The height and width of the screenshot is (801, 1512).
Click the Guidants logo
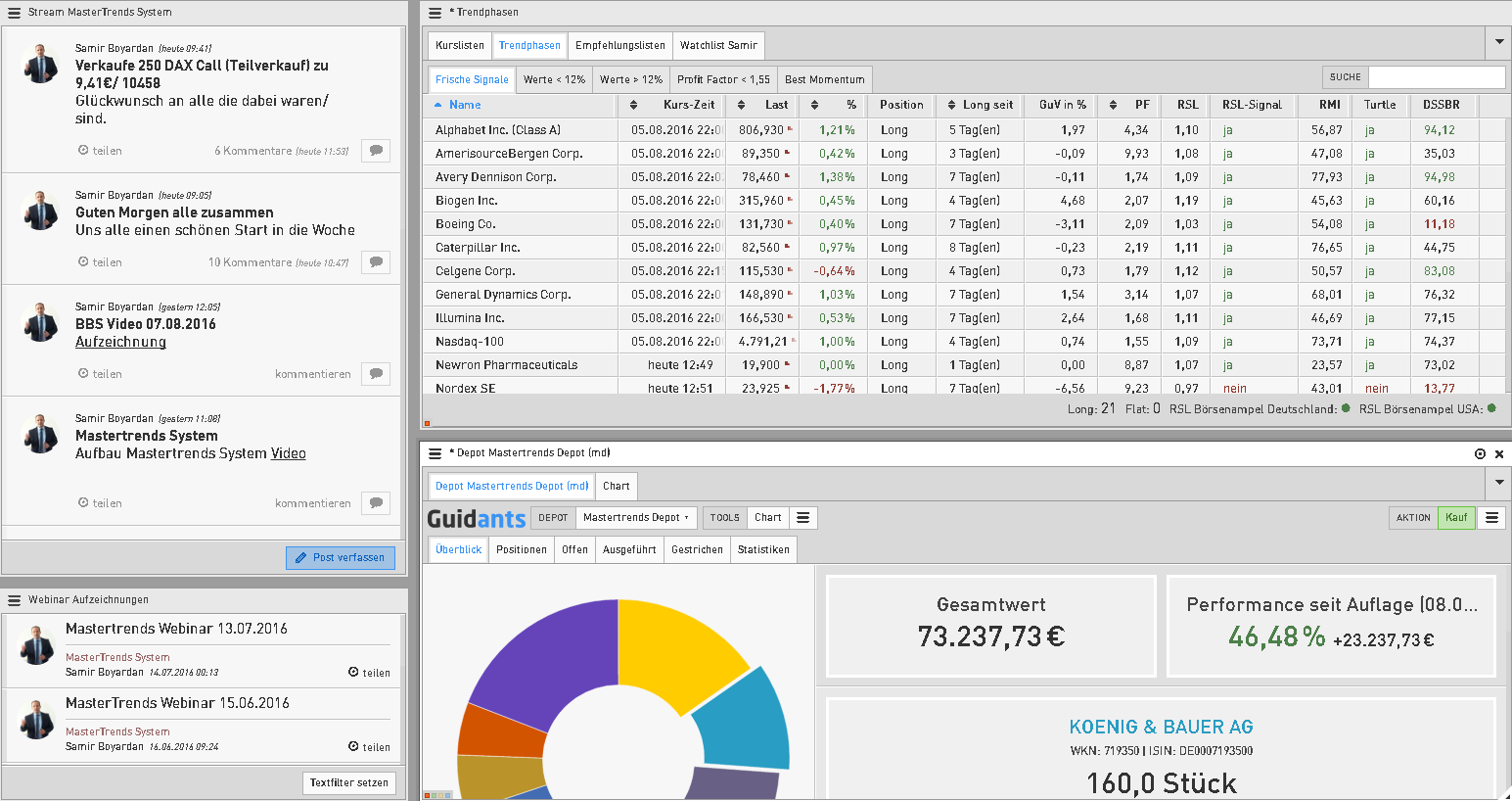click(x=477, y=519)
